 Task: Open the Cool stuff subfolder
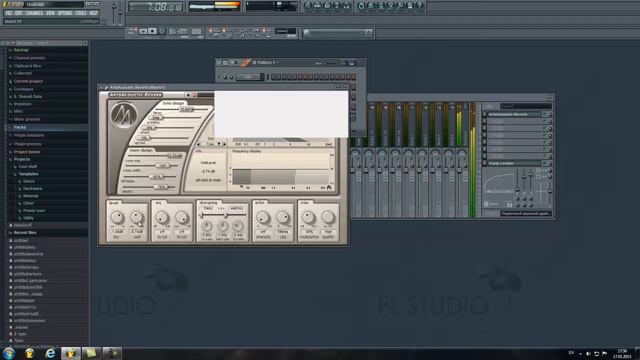coord(27,167)
